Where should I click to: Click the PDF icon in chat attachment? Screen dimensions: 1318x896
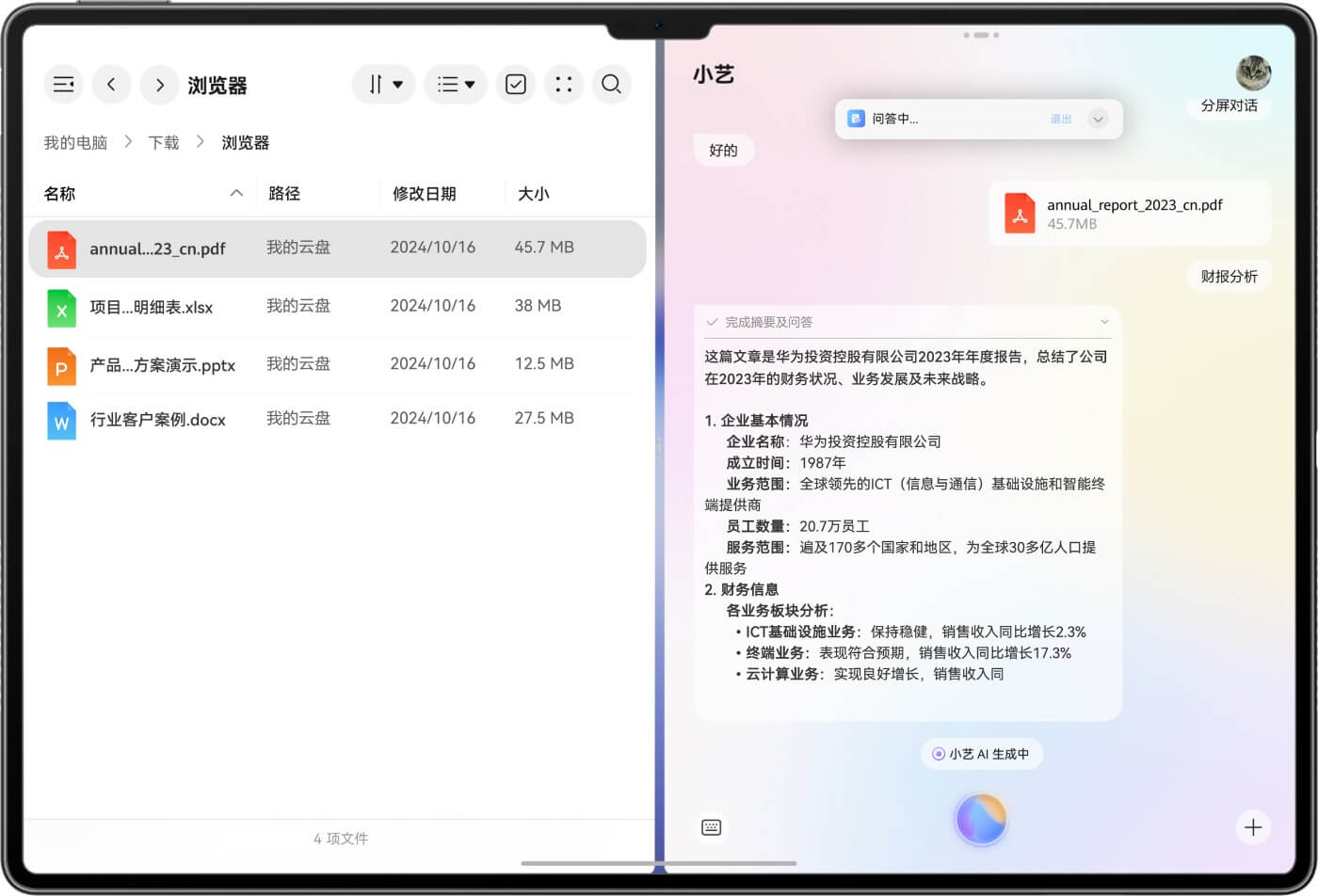(1020, 214)
